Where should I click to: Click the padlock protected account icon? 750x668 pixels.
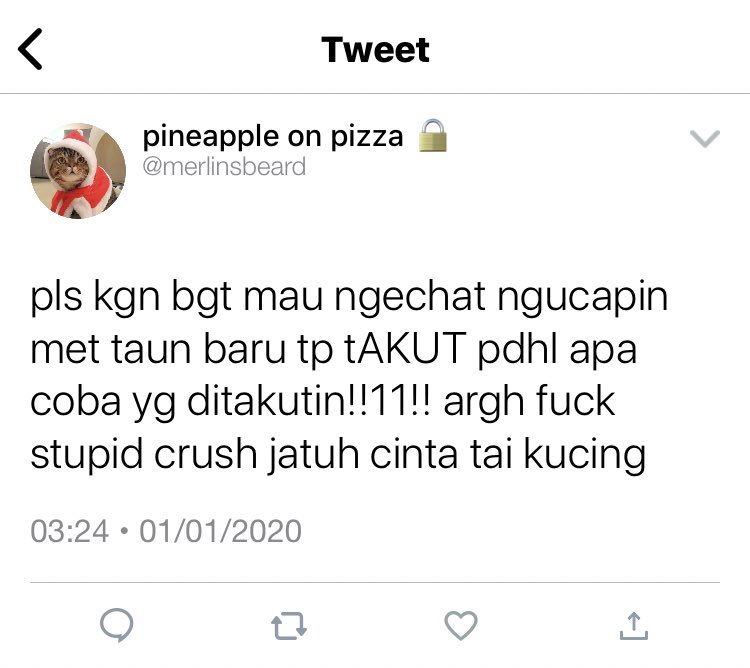(x=432, y=136)
